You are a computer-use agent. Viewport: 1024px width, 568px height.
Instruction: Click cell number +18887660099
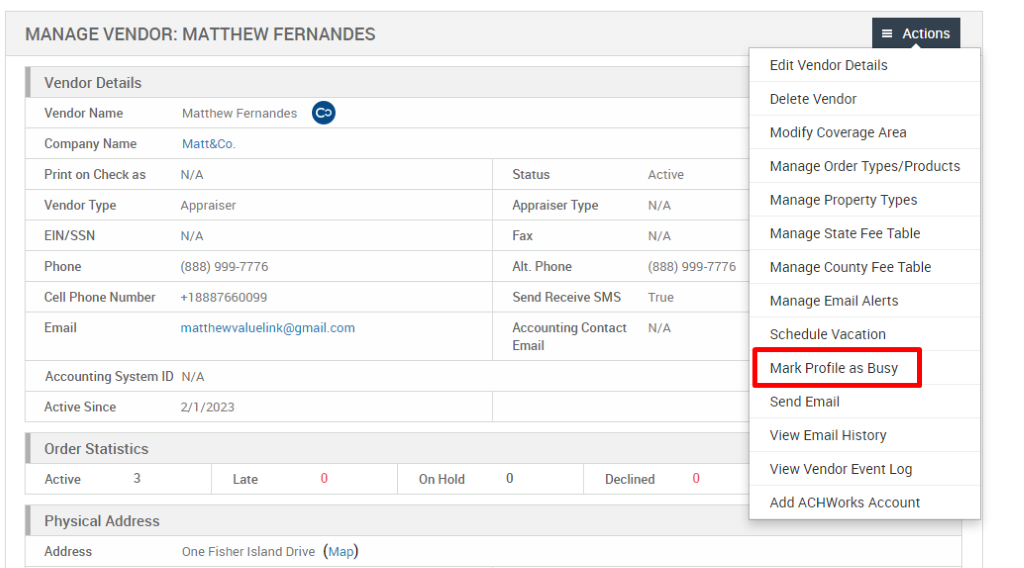click(x=223, y=297)
